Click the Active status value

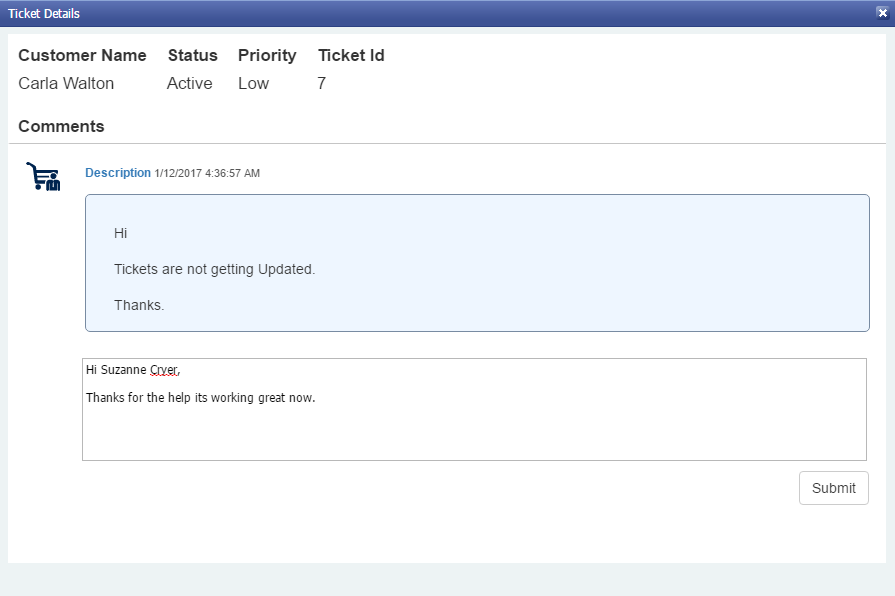(190, 83)
